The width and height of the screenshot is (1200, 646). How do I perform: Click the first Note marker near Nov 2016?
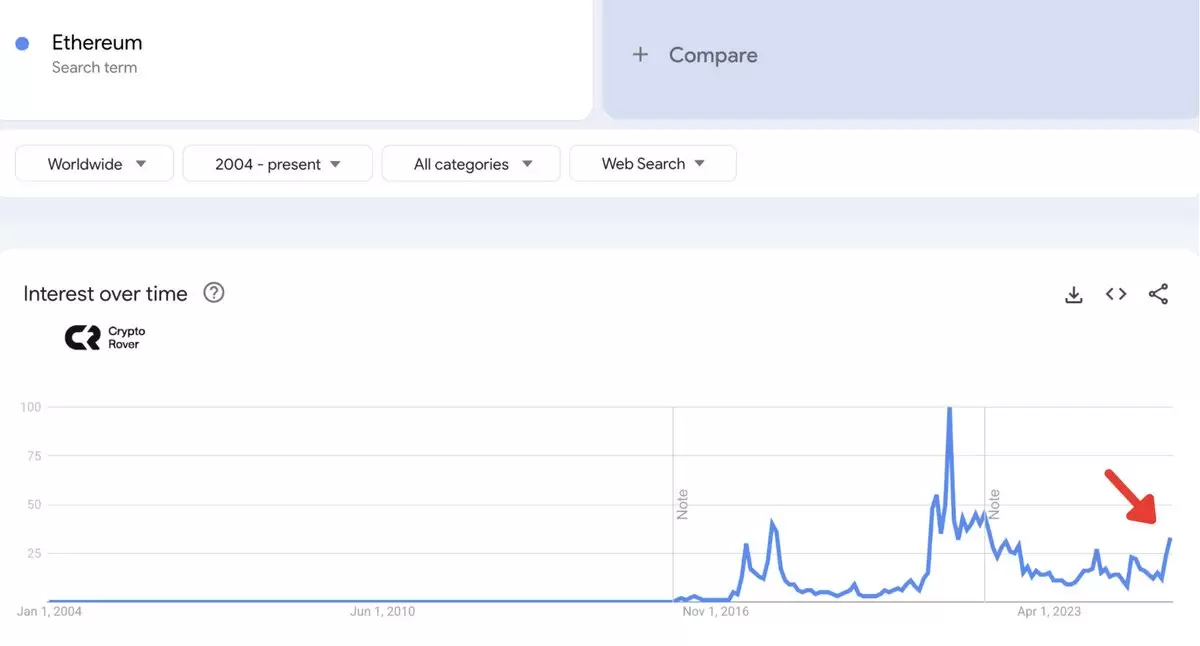(x=683, y=504)
